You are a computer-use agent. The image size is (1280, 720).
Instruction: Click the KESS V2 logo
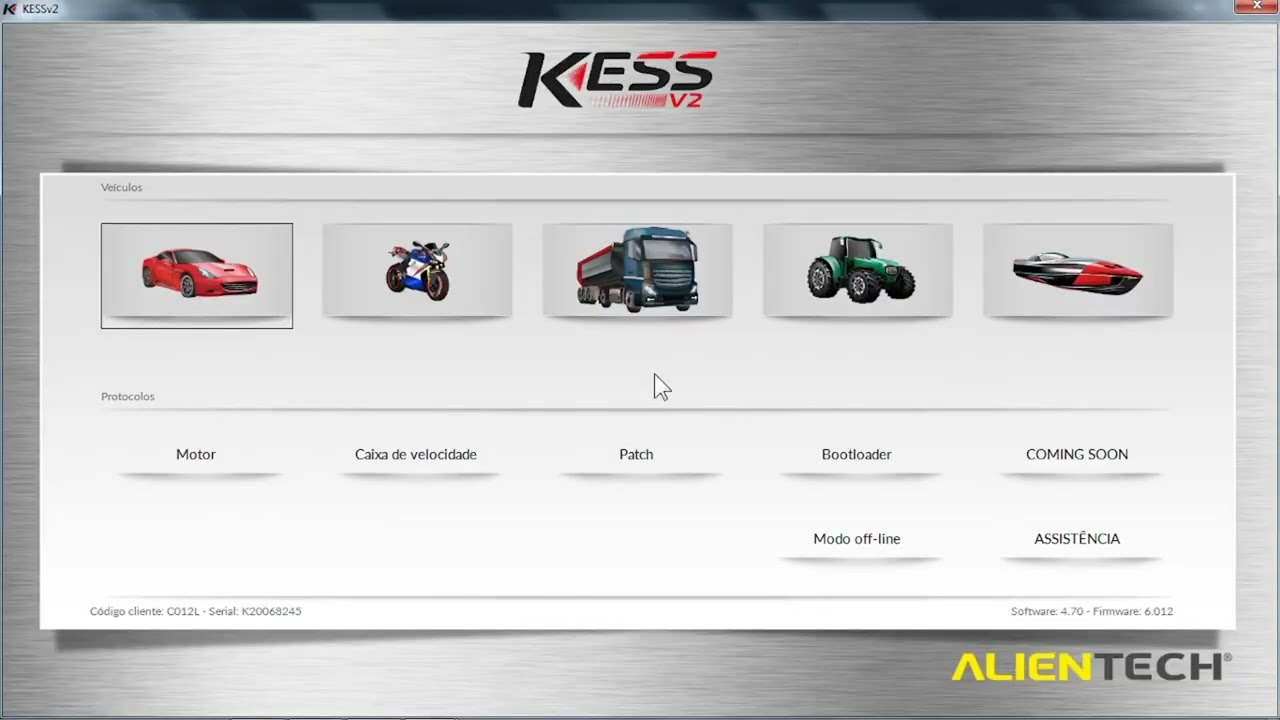click(x=617, y=80)
